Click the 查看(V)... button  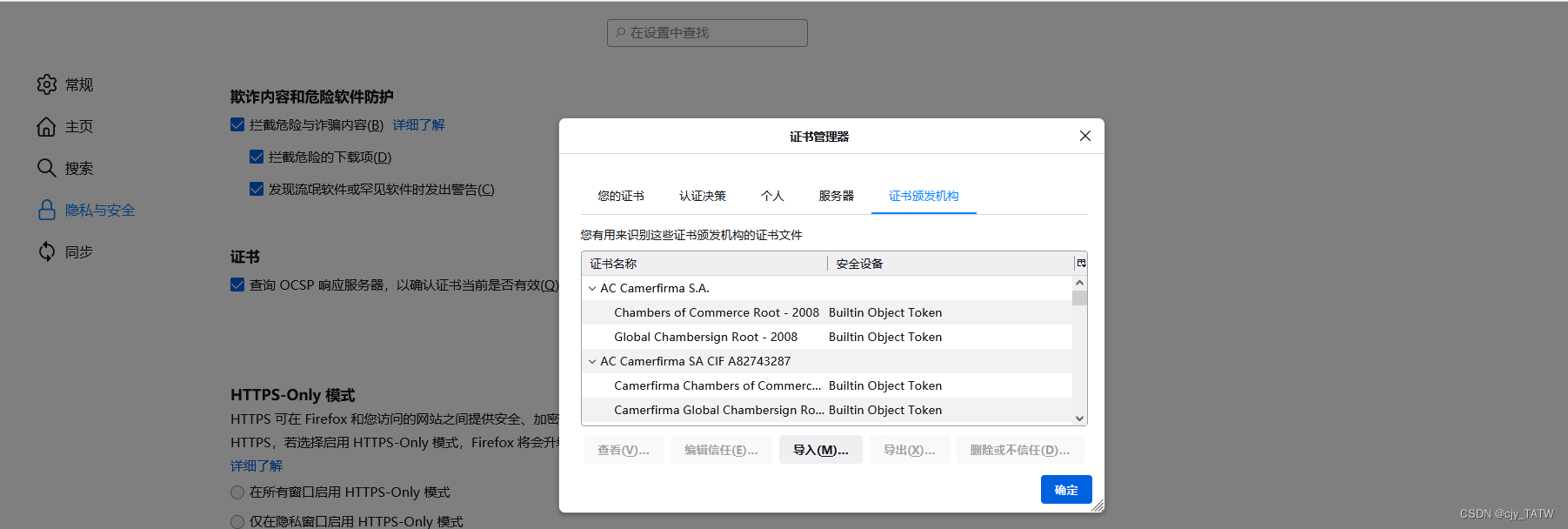pos(624,450)
